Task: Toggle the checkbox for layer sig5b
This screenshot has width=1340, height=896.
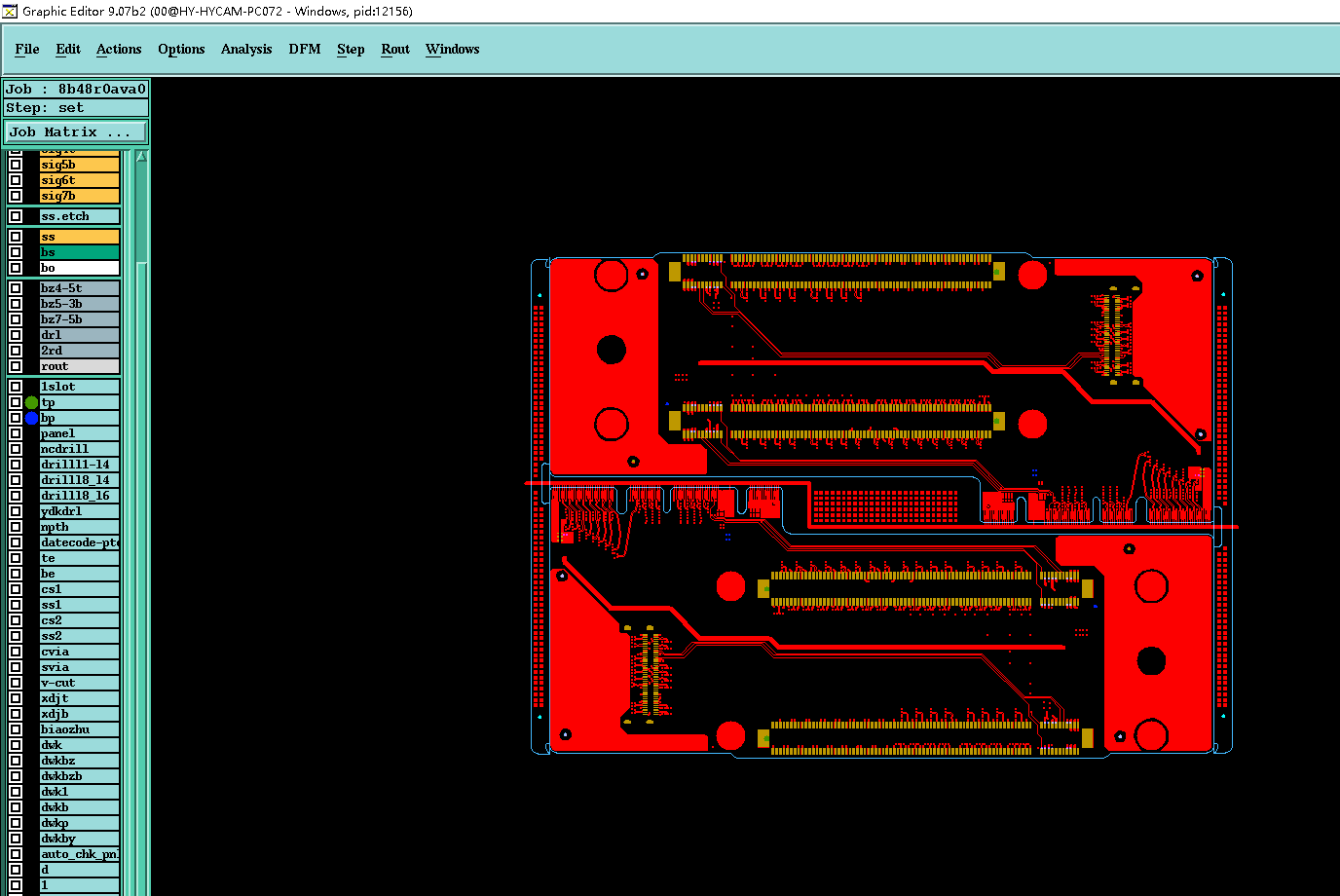Action: coord(16,165)
